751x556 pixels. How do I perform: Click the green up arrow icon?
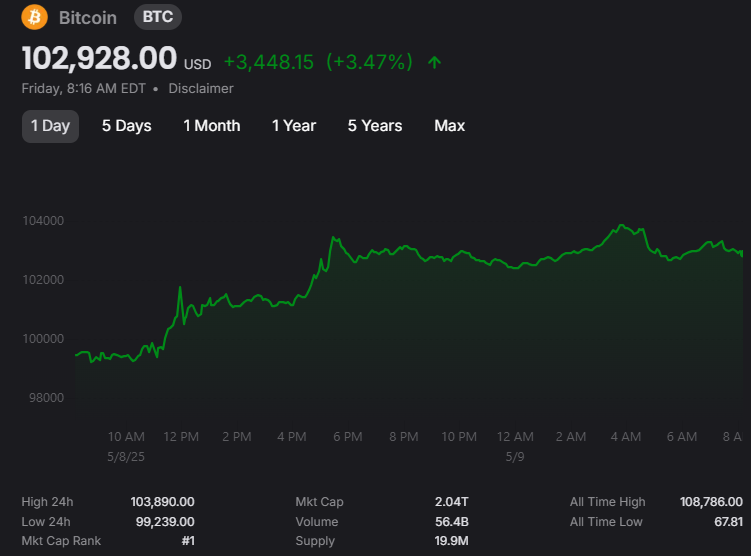click(434, 62)
